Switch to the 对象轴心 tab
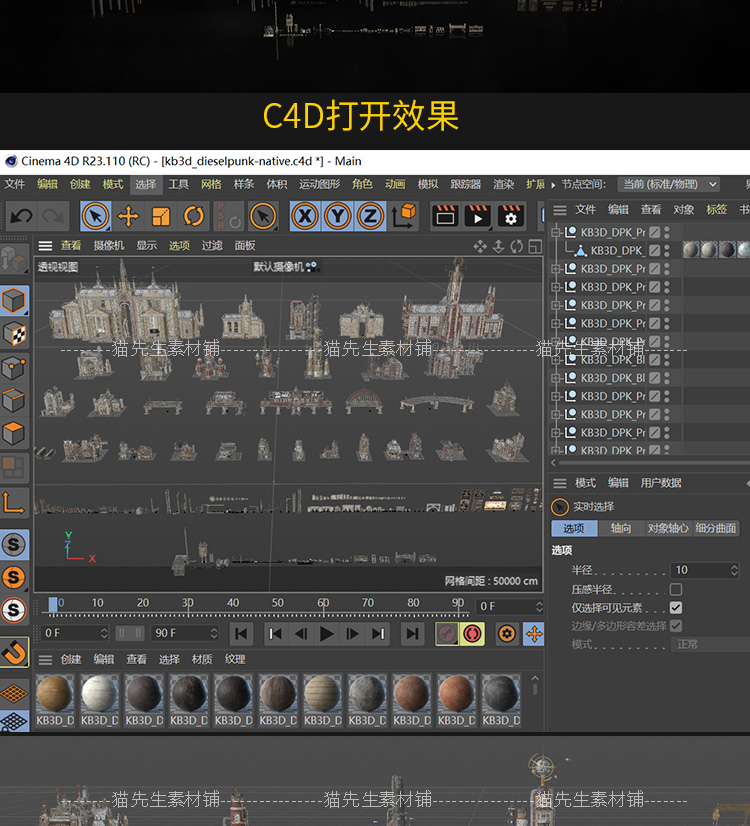 (668, 528)
